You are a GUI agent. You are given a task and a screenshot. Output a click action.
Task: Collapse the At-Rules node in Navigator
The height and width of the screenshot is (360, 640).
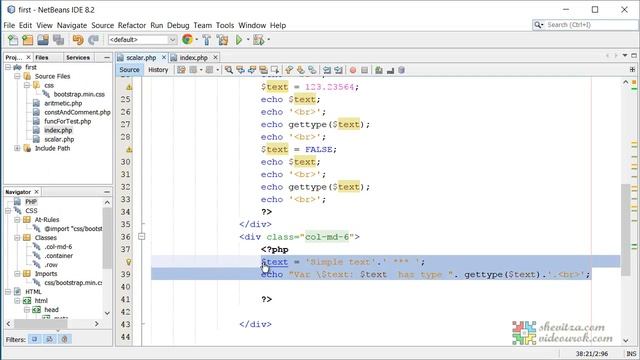pyautogui.click(x=17, y=220)
